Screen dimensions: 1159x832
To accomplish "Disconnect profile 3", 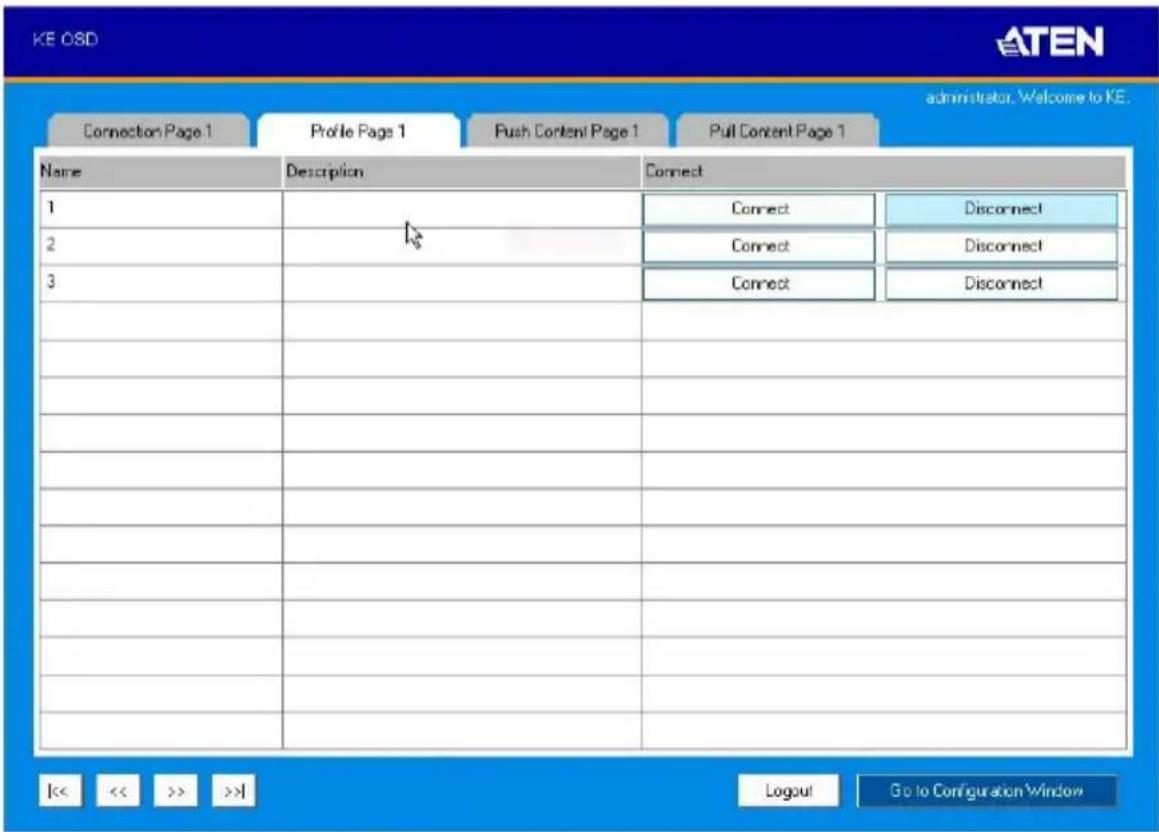I will 1002,284.
